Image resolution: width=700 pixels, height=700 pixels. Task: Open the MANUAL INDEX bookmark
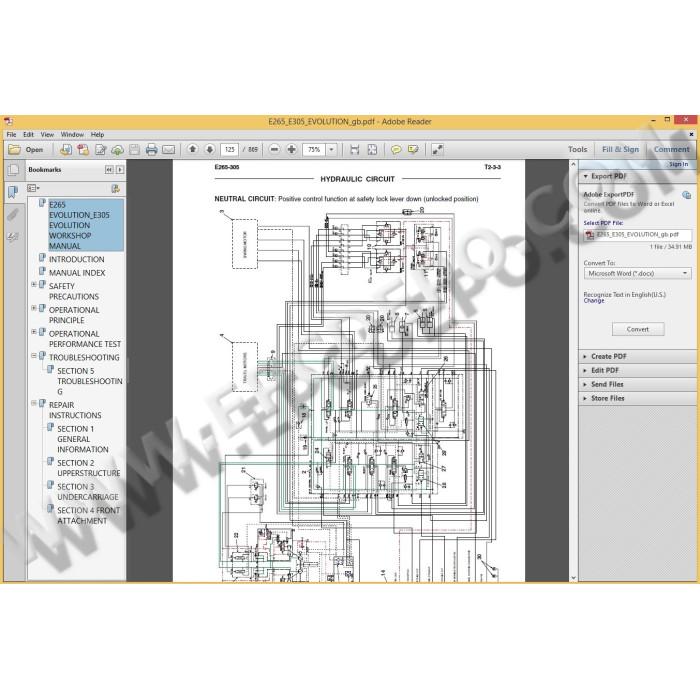[77, 273]
